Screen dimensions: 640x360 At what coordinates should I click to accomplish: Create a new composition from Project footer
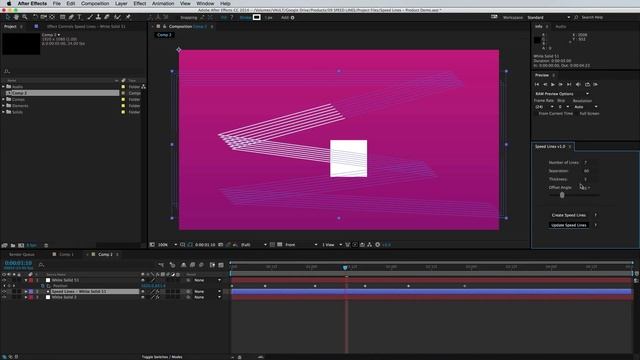tap(21, 245)
